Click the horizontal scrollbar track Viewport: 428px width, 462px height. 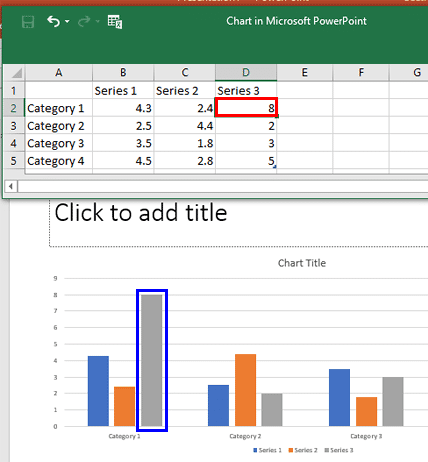[223, 186]
